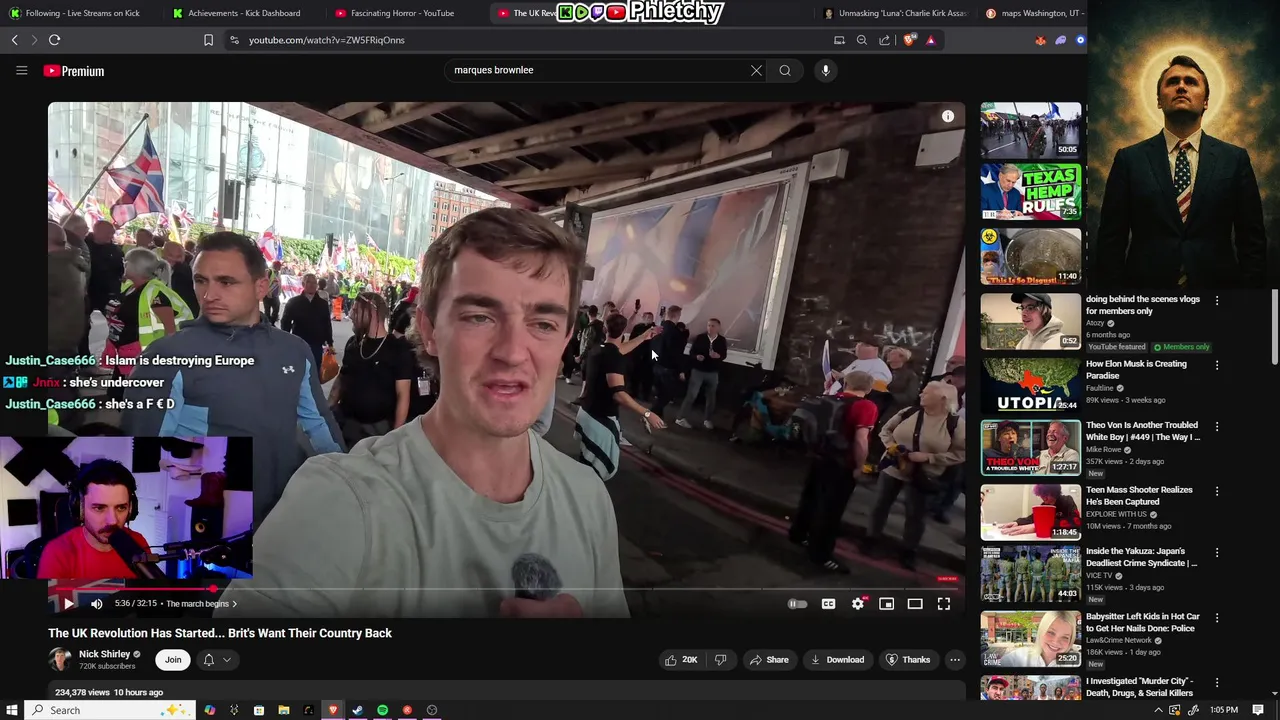Click the browser share icon in address bar

[885, 40]
